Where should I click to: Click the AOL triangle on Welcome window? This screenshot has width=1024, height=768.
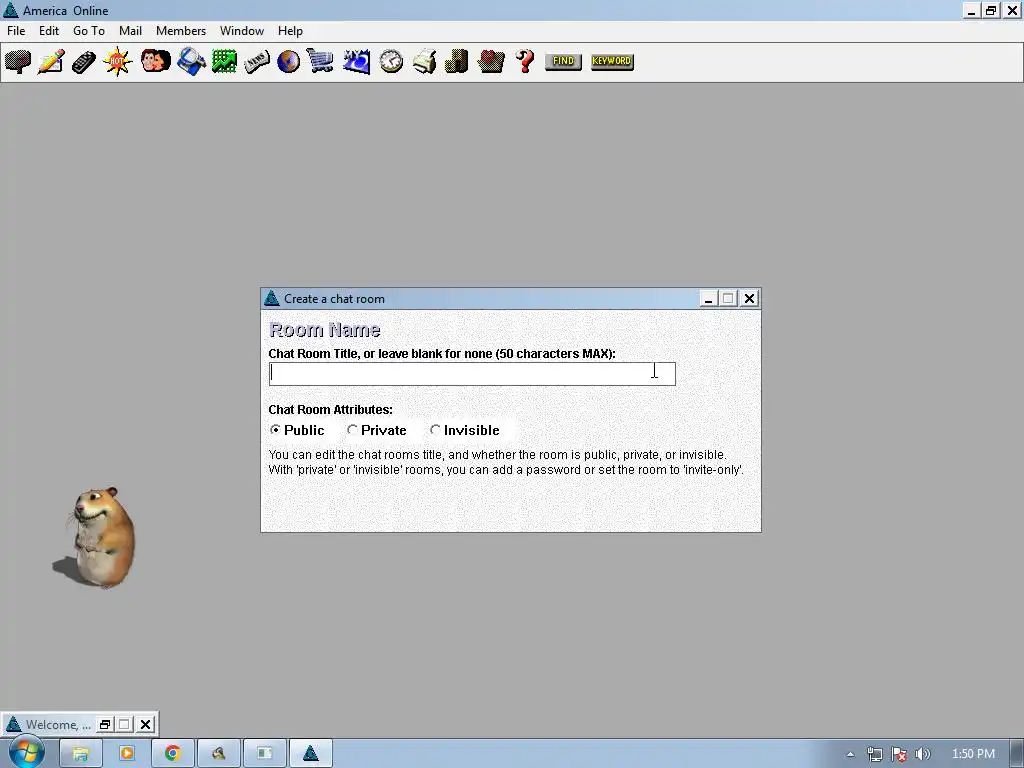pyautogui.click(x=13, y=724)
